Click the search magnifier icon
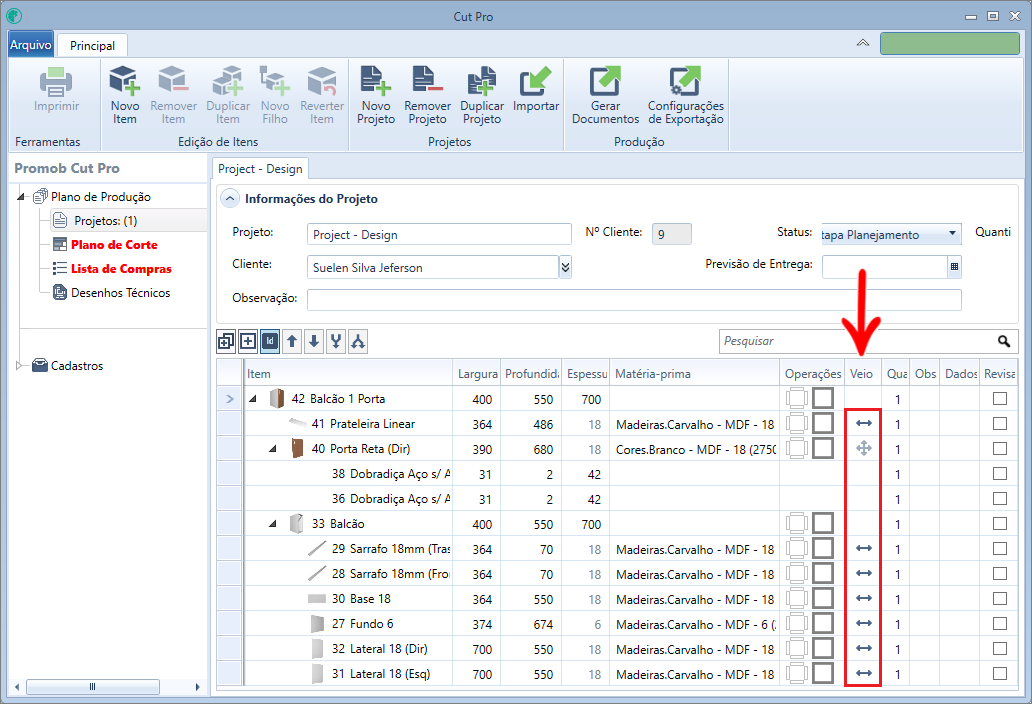This screenshot has height=704, width=1032. (1004, 341)
